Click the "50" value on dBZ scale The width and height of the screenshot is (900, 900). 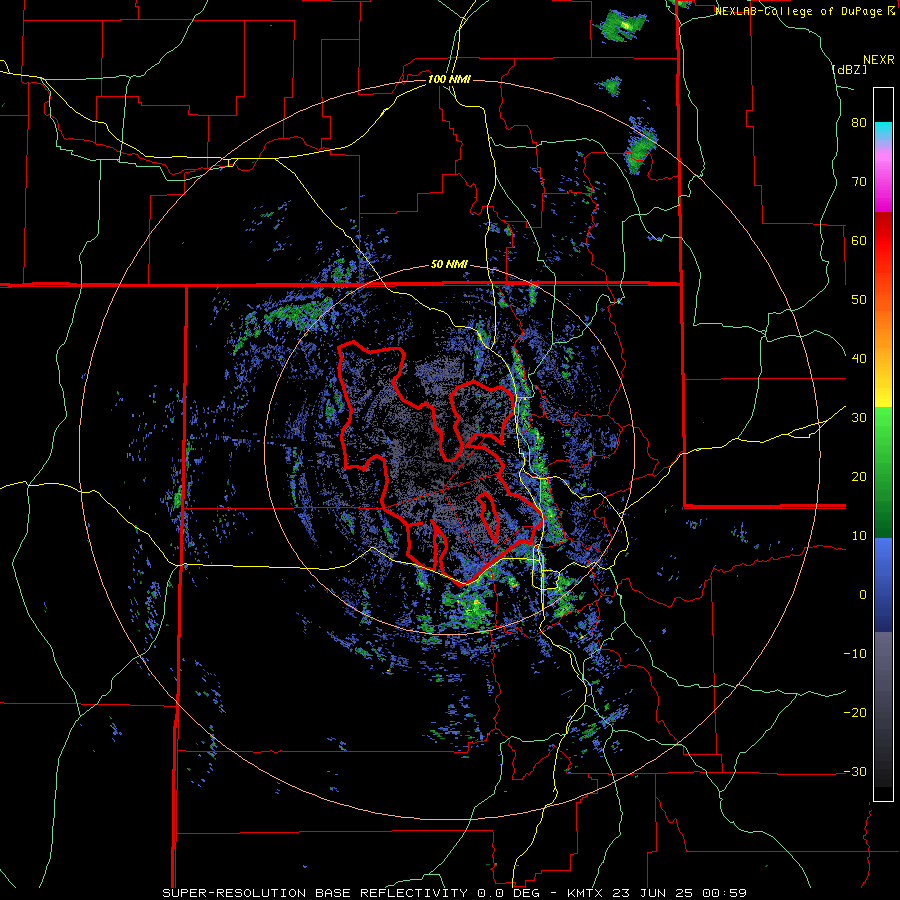pos(859,300)
